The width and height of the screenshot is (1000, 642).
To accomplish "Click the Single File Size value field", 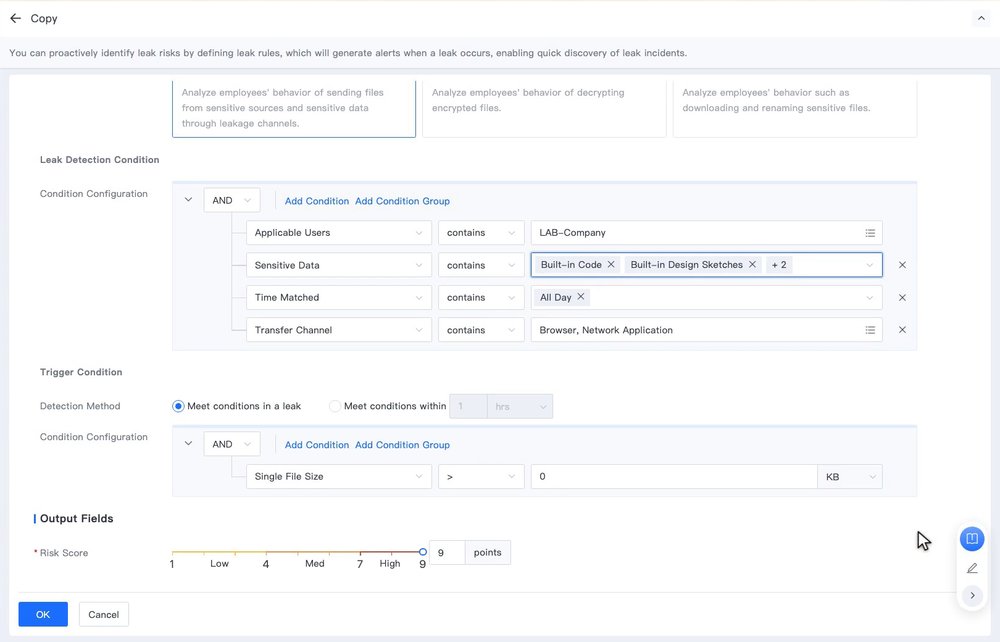I will (674, 477).
